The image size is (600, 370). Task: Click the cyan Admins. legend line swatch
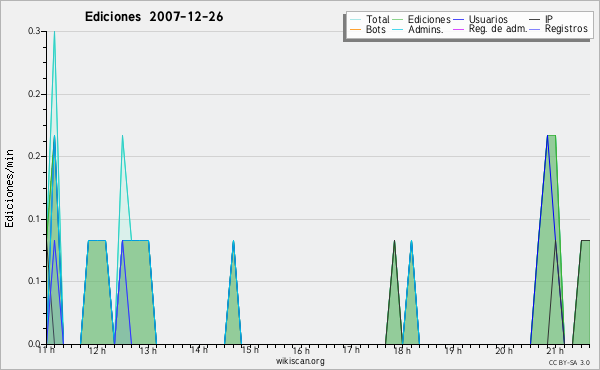tap(398, 29)
